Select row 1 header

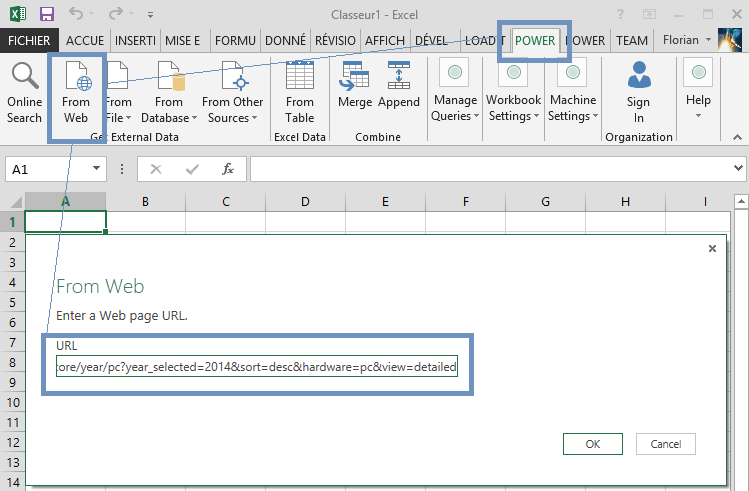click(x=12, y=222)
